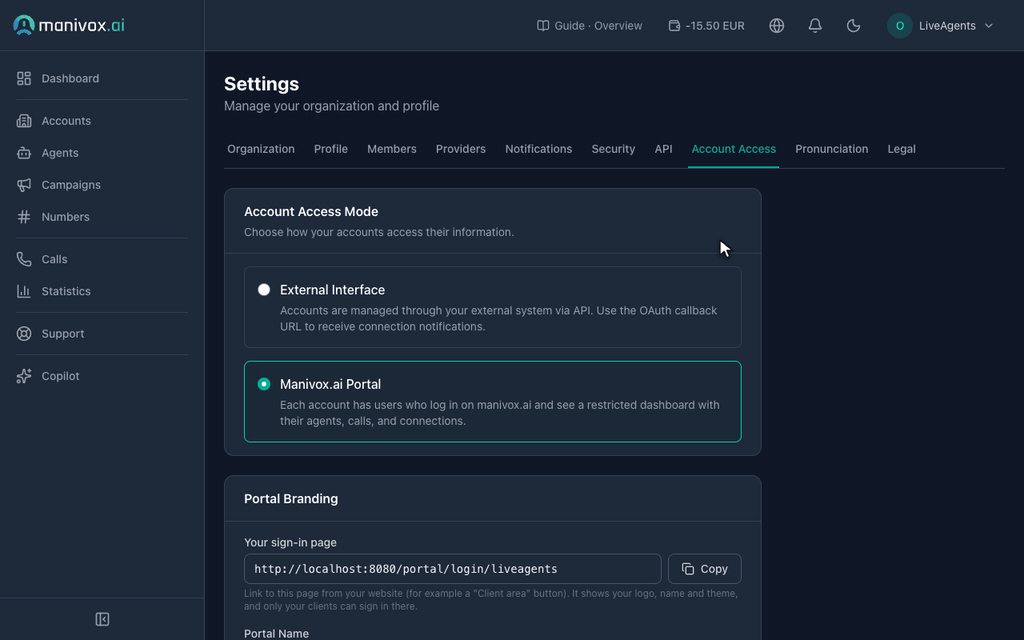Click the Portal Name label

click(276, 633)
